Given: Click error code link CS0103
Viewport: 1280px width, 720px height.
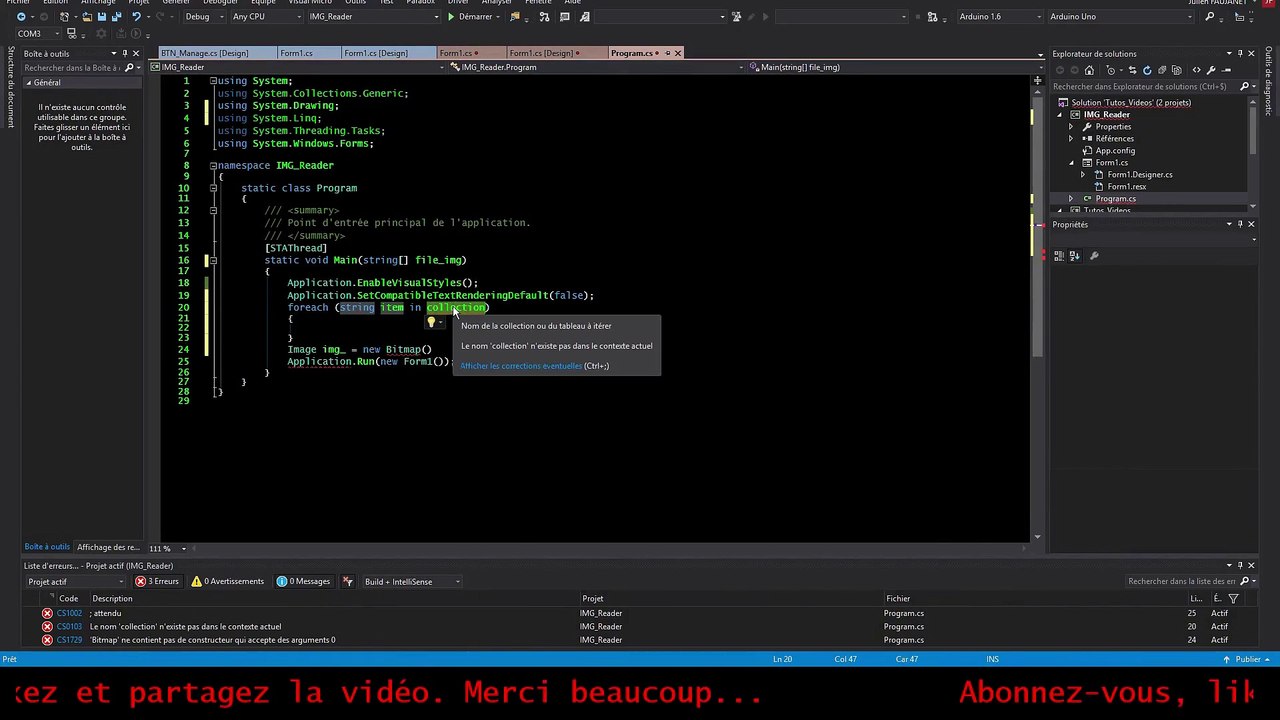Looking at the screenshot, I should tap(69, 627).
